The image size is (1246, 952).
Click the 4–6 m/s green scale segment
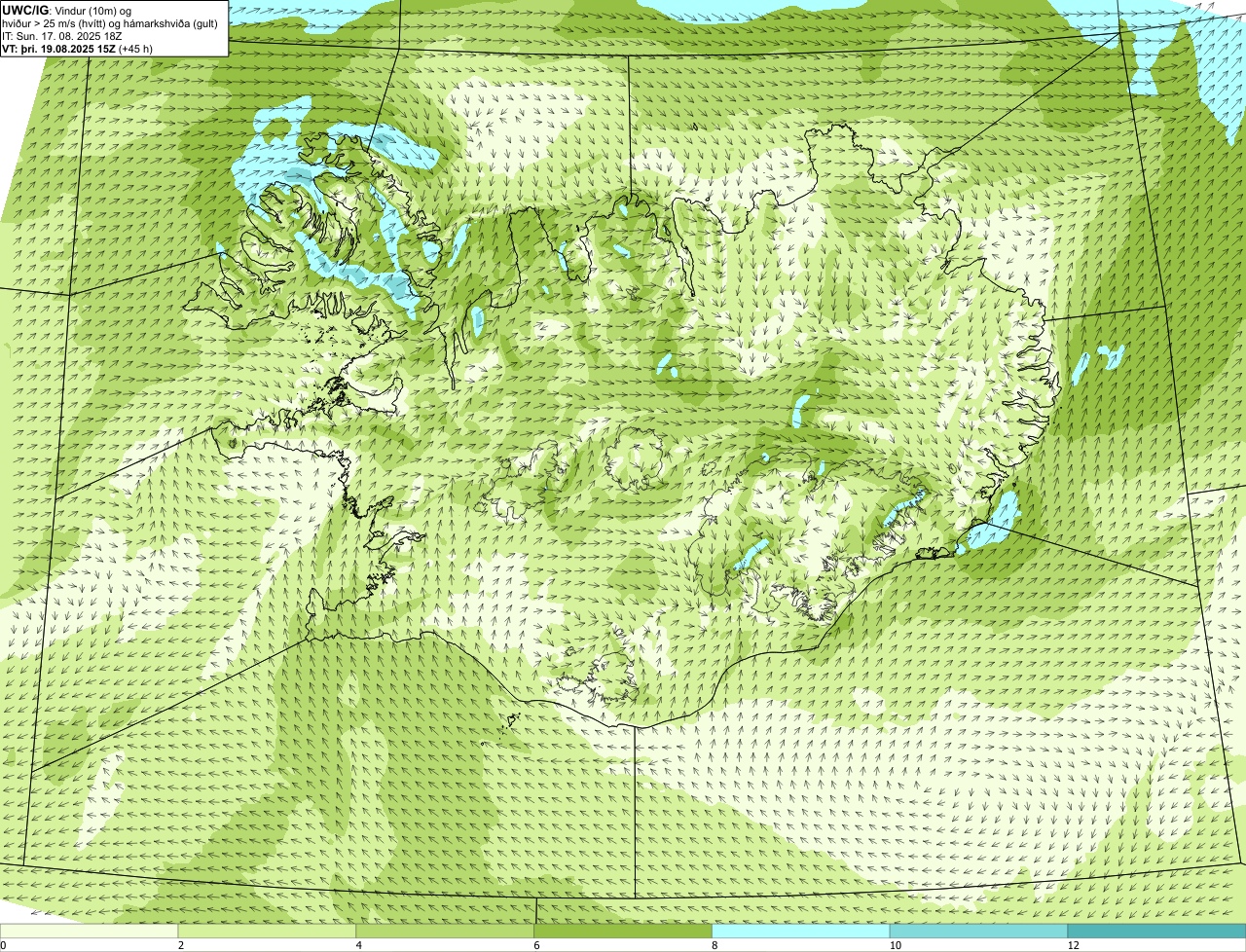(x=446, y=932)
